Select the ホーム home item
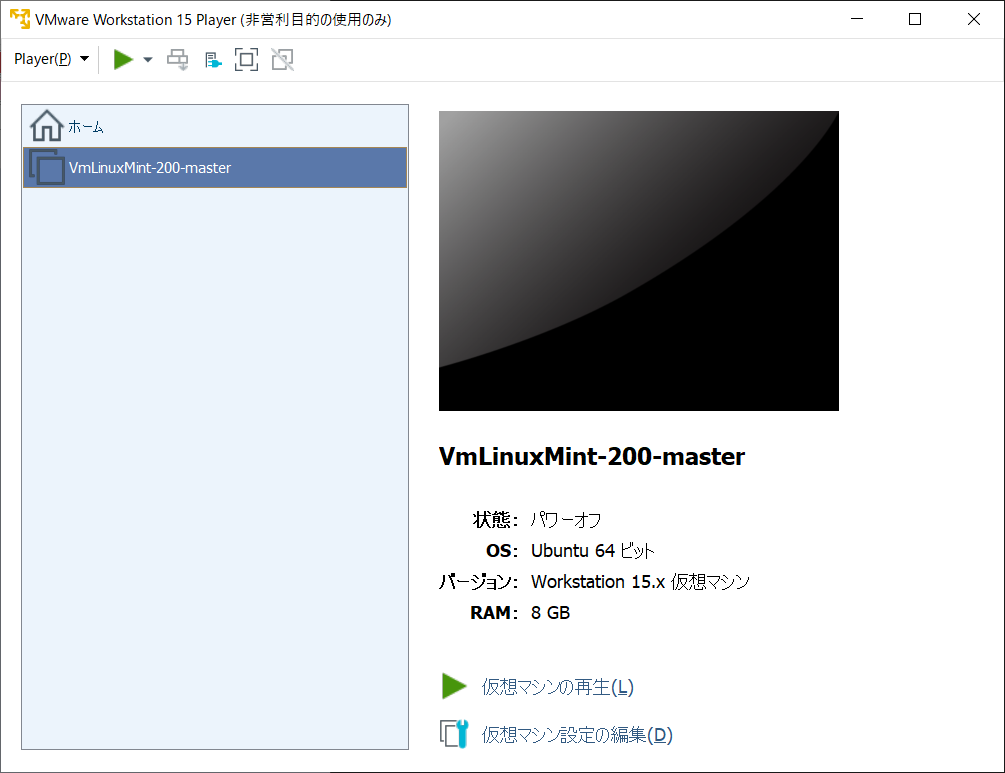The width and height of the screenshot is (1005, 773). click(x=215, y=126)
